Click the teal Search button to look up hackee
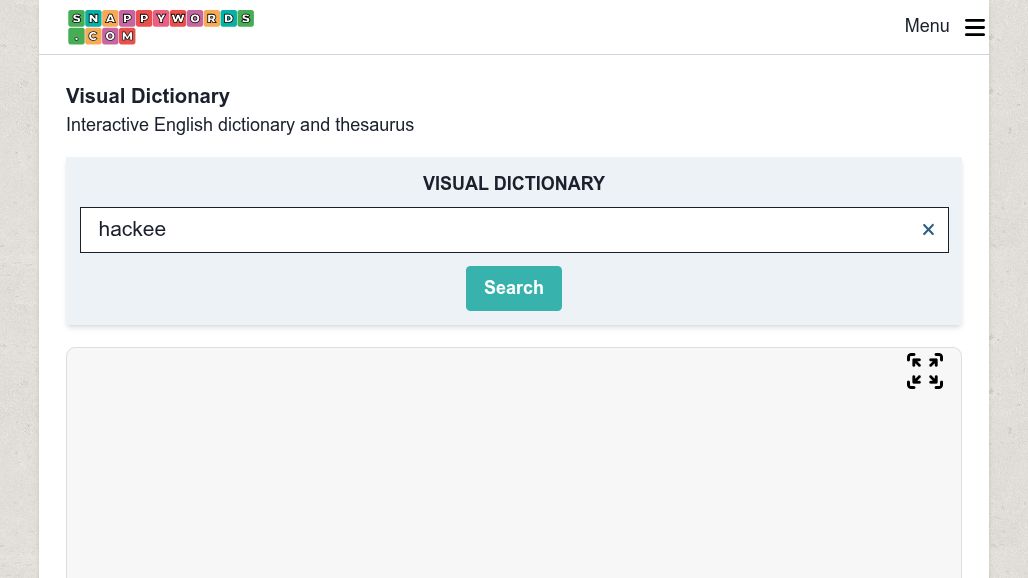This screenshot has width=1028, height=578. (x=513, y=288)
